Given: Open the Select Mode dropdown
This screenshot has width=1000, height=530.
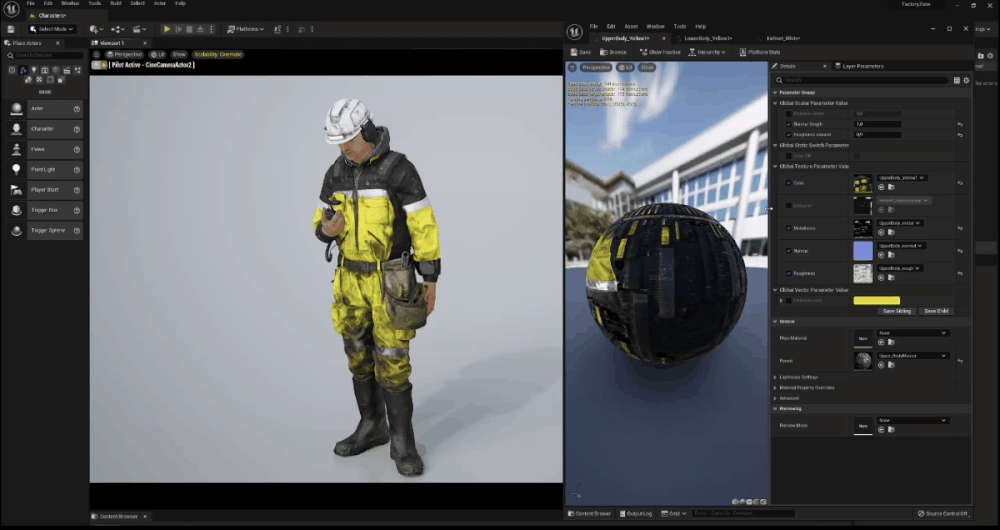Looking at the screenshot, I should 52,29.
